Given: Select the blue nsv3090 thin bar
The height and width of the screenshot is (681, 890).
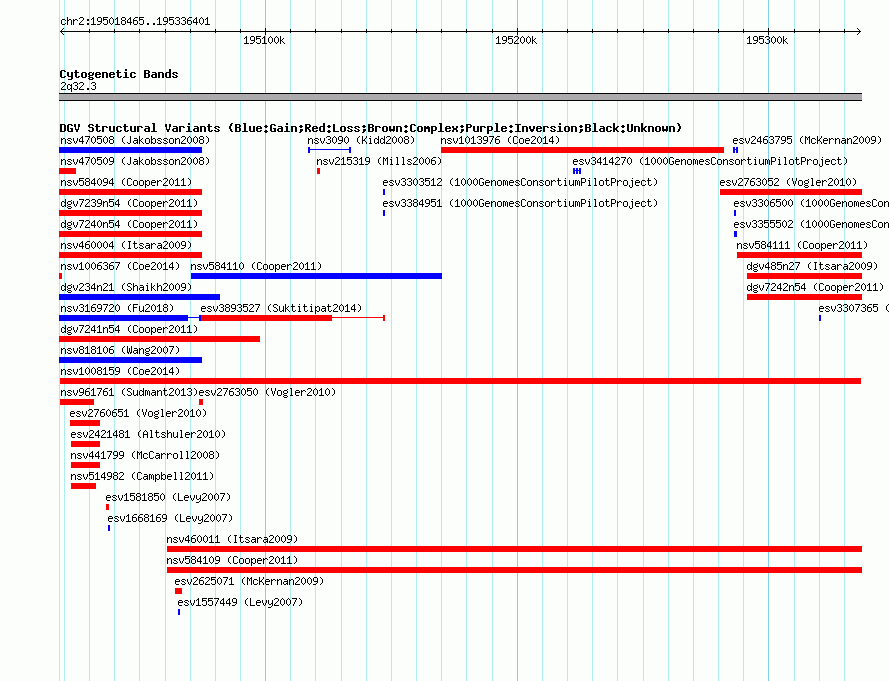Looking at the screenshot, I should point(329,150).
